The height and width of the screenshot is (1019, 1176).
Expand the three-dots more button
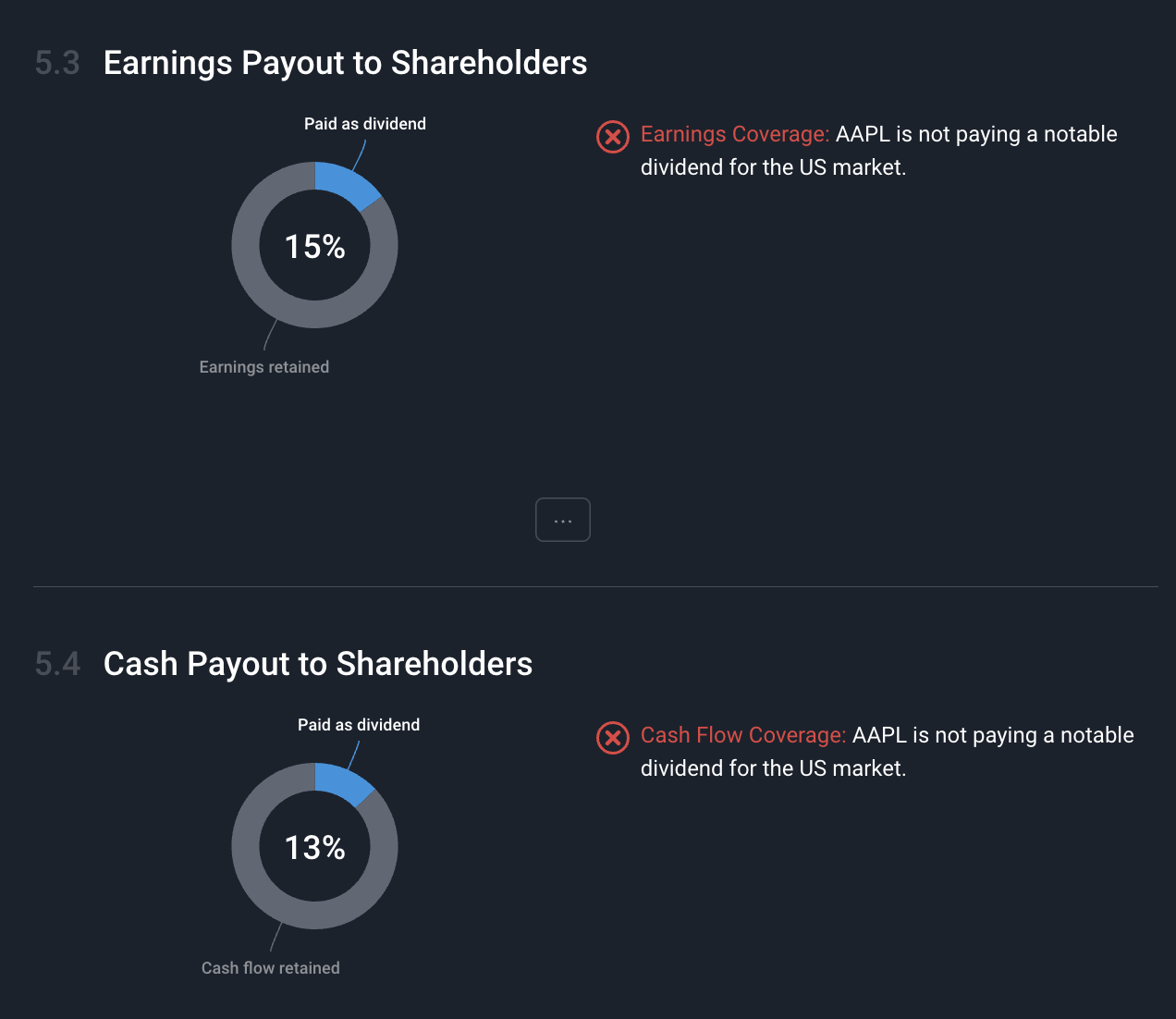[x=563, y=520]
